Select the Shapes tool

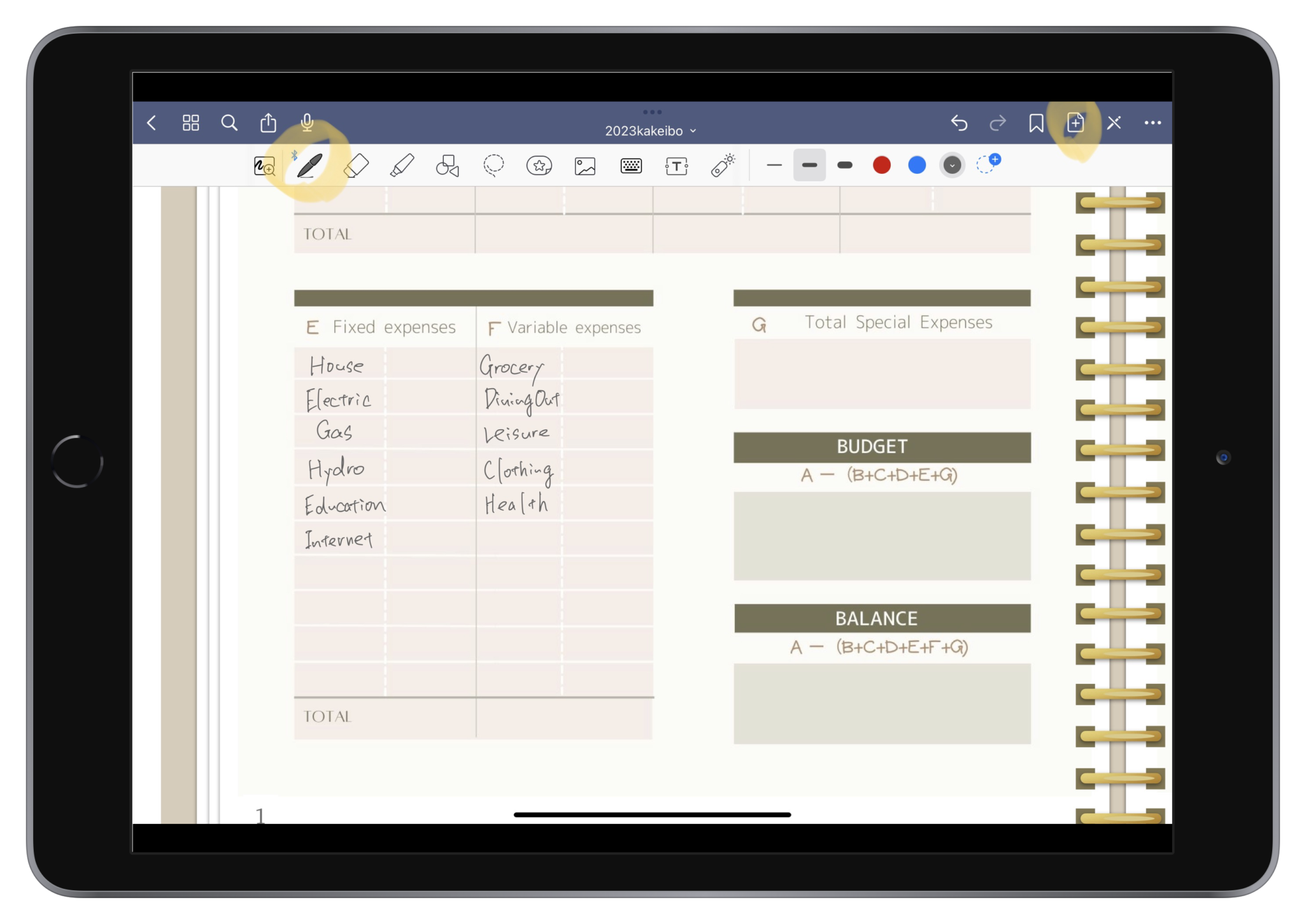pos(447,165)
